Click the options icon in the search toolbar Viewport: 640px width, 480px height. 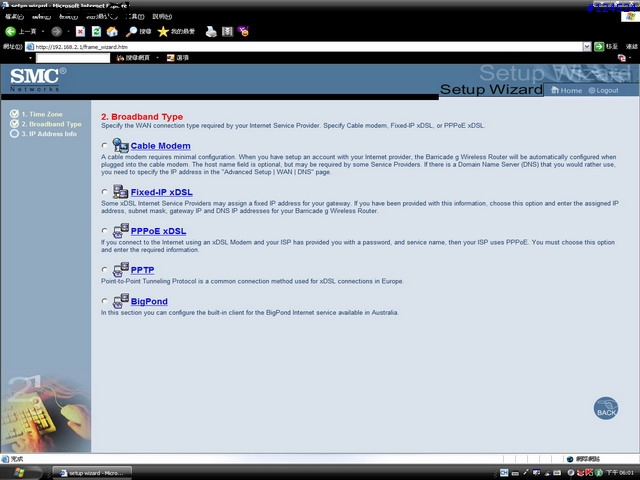tap(171, 58)
